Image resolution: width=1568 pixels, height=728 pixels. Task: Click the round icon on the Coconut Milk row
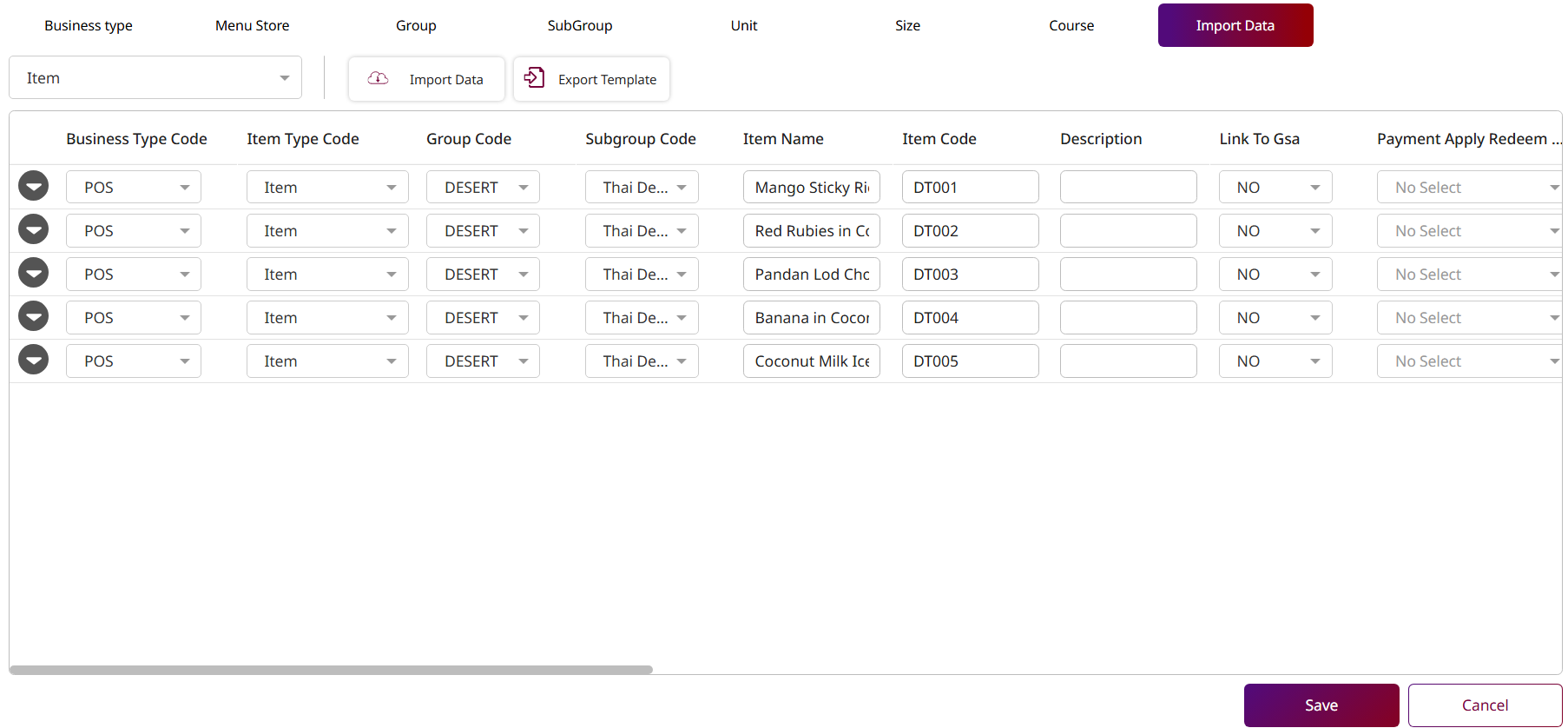(34, 361)
